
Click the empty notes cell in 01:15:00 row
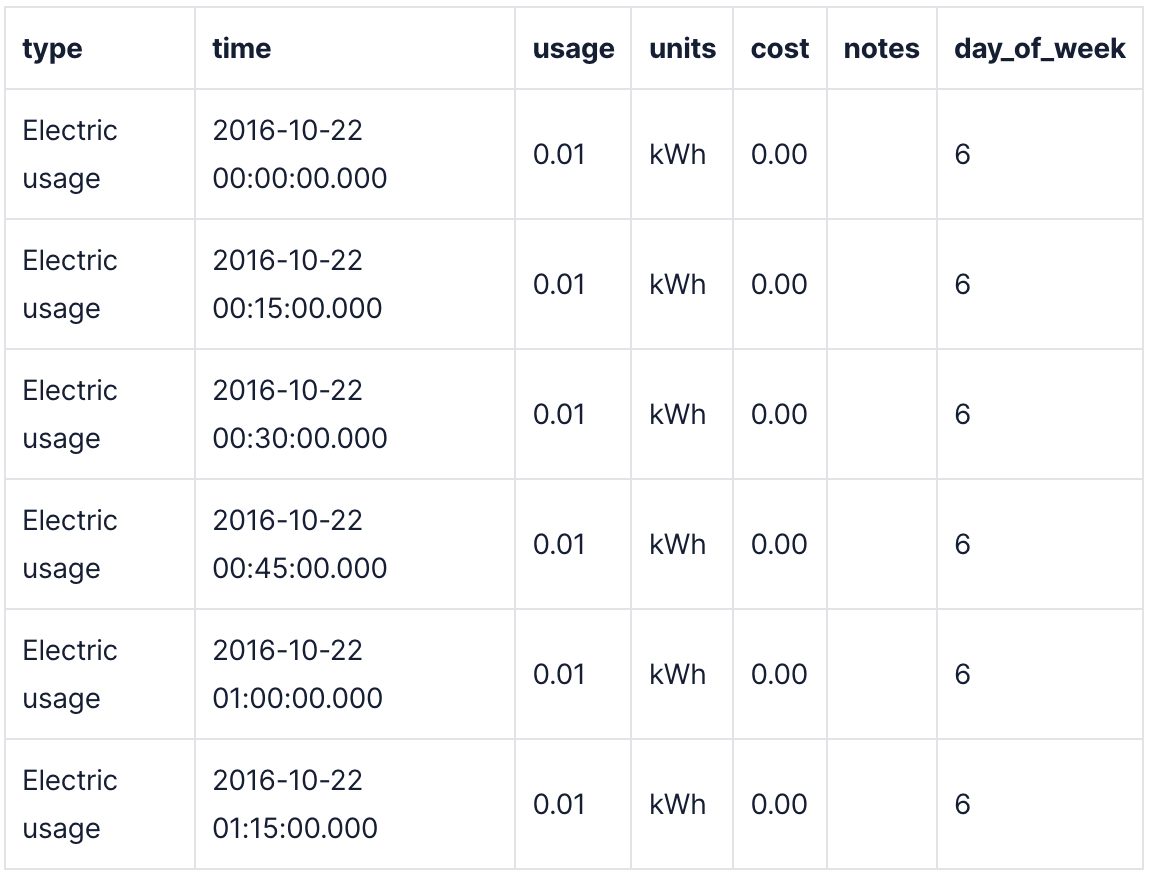click(881, 804)
